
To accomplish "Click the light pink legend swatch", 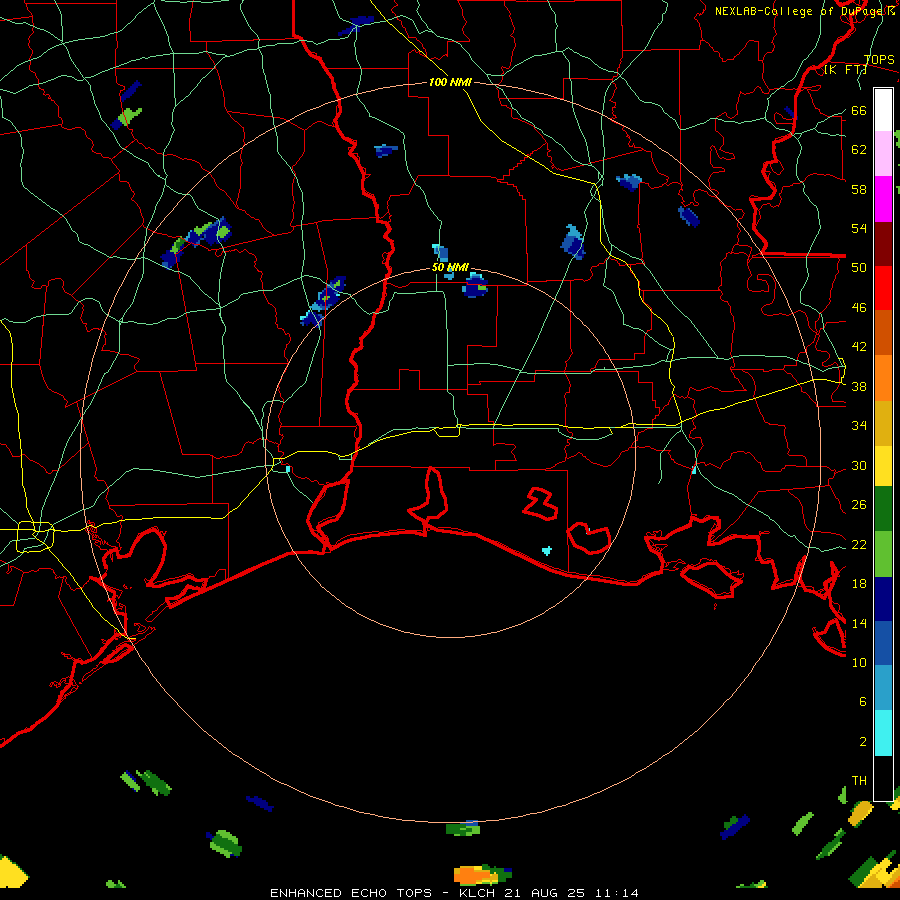I will click(883, 154).
